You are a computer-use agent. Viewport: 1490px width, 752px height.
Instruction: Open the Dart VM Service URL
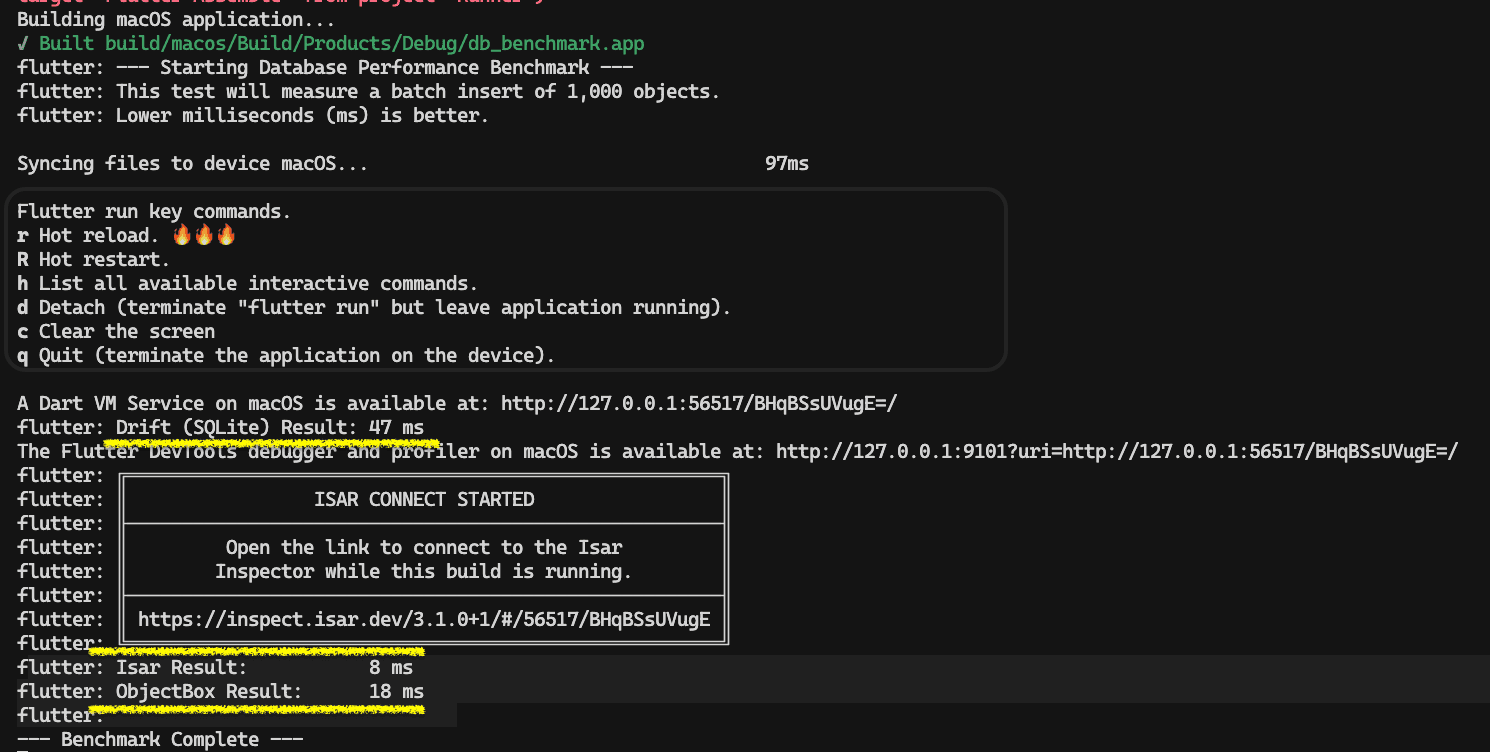click(698, 404)
